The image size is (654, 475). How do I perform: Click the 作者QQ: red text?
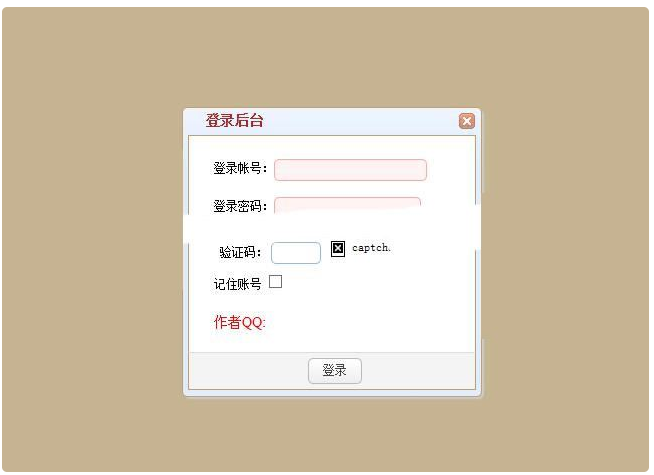pos(239,322)
